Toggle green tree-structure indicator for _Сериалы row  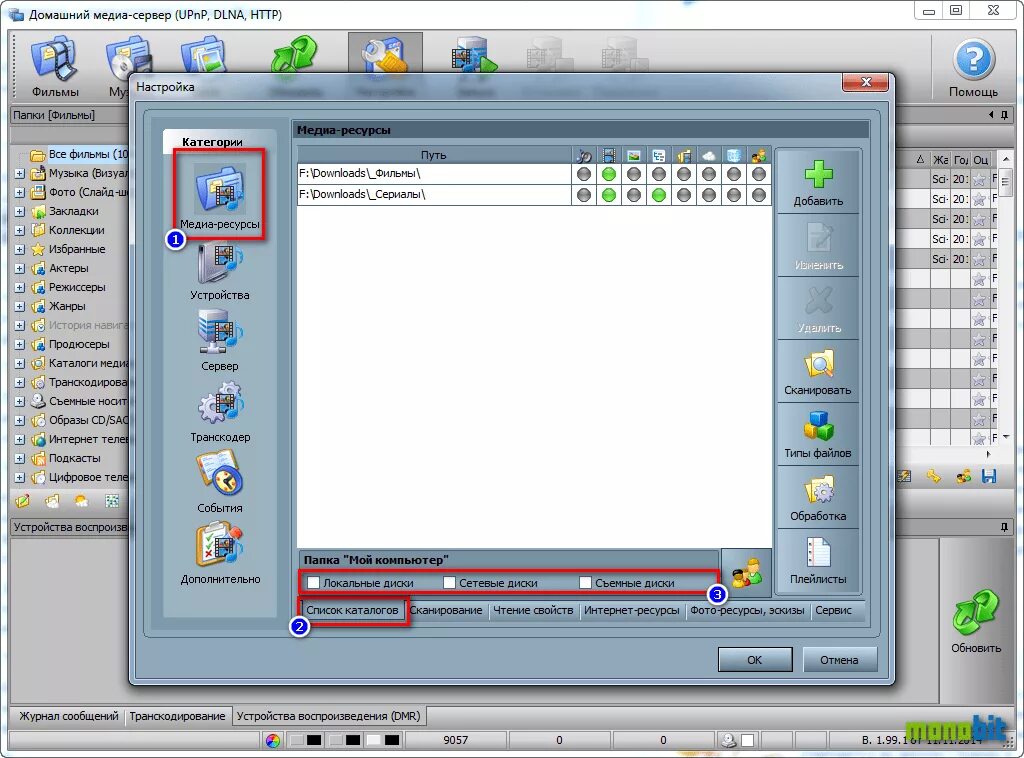[659, 195]
